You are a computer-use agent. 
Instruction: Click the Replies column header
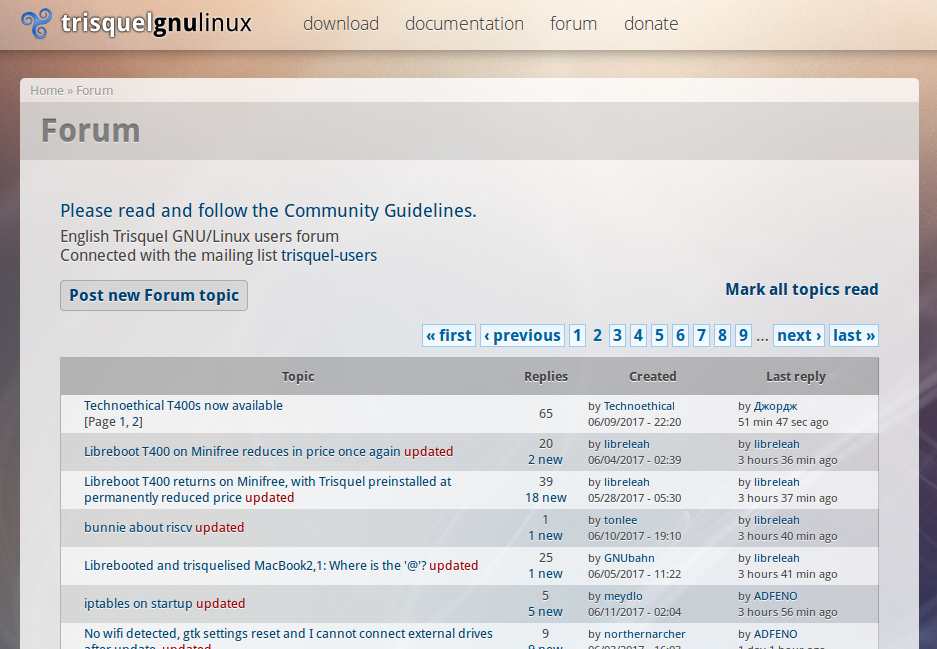[x=546, y=376]
